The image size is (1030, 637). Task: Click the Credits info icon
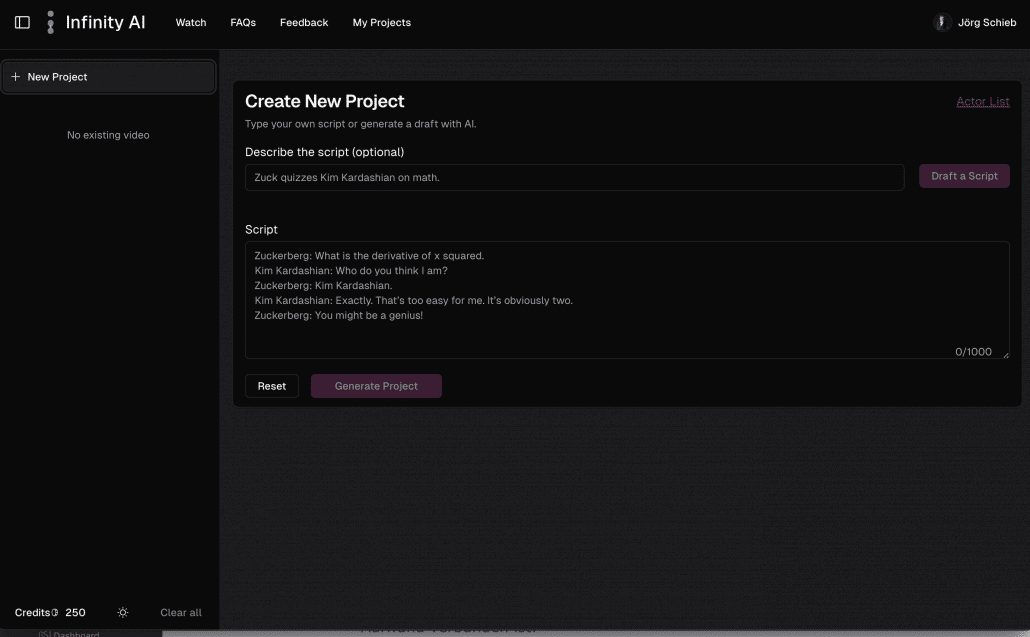(54, 612)
